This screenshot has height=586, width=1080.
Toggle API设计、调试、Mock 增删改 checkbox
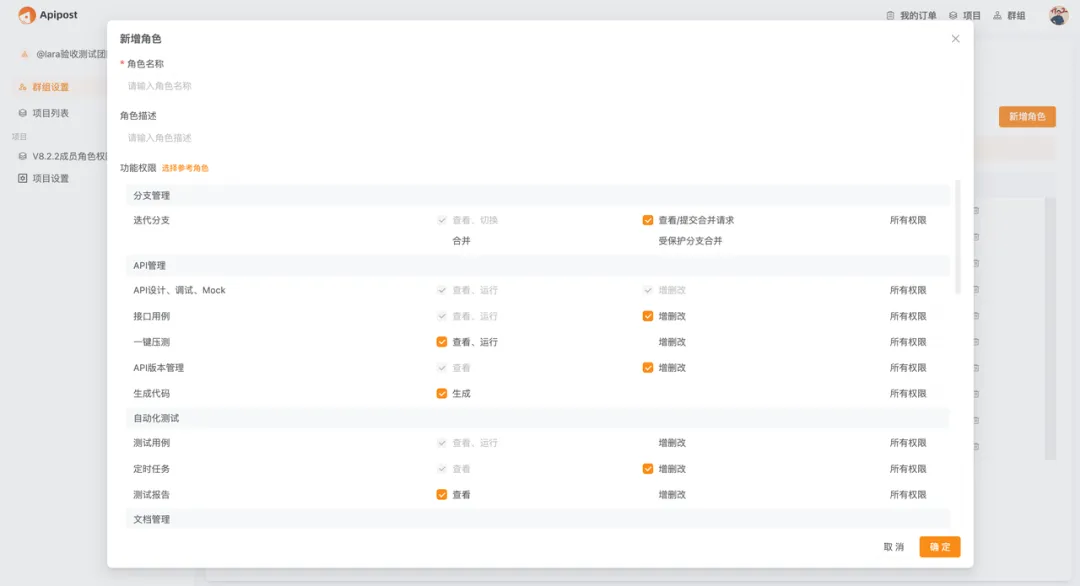pyautogui.click(x=647, y=291)
